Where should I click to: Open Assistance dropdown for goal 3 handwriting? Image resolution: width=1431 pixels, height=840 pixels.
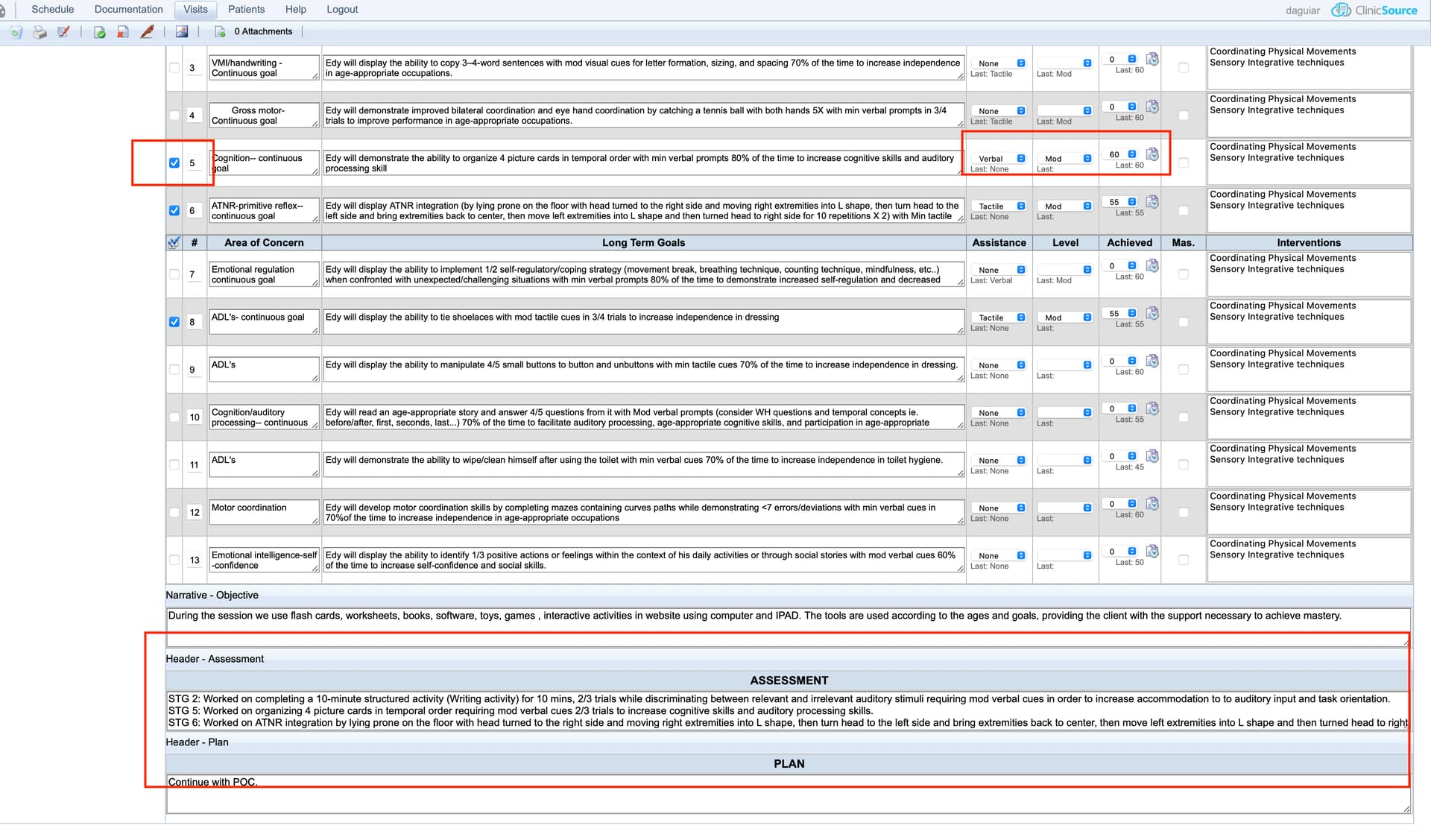coord(999,63)
